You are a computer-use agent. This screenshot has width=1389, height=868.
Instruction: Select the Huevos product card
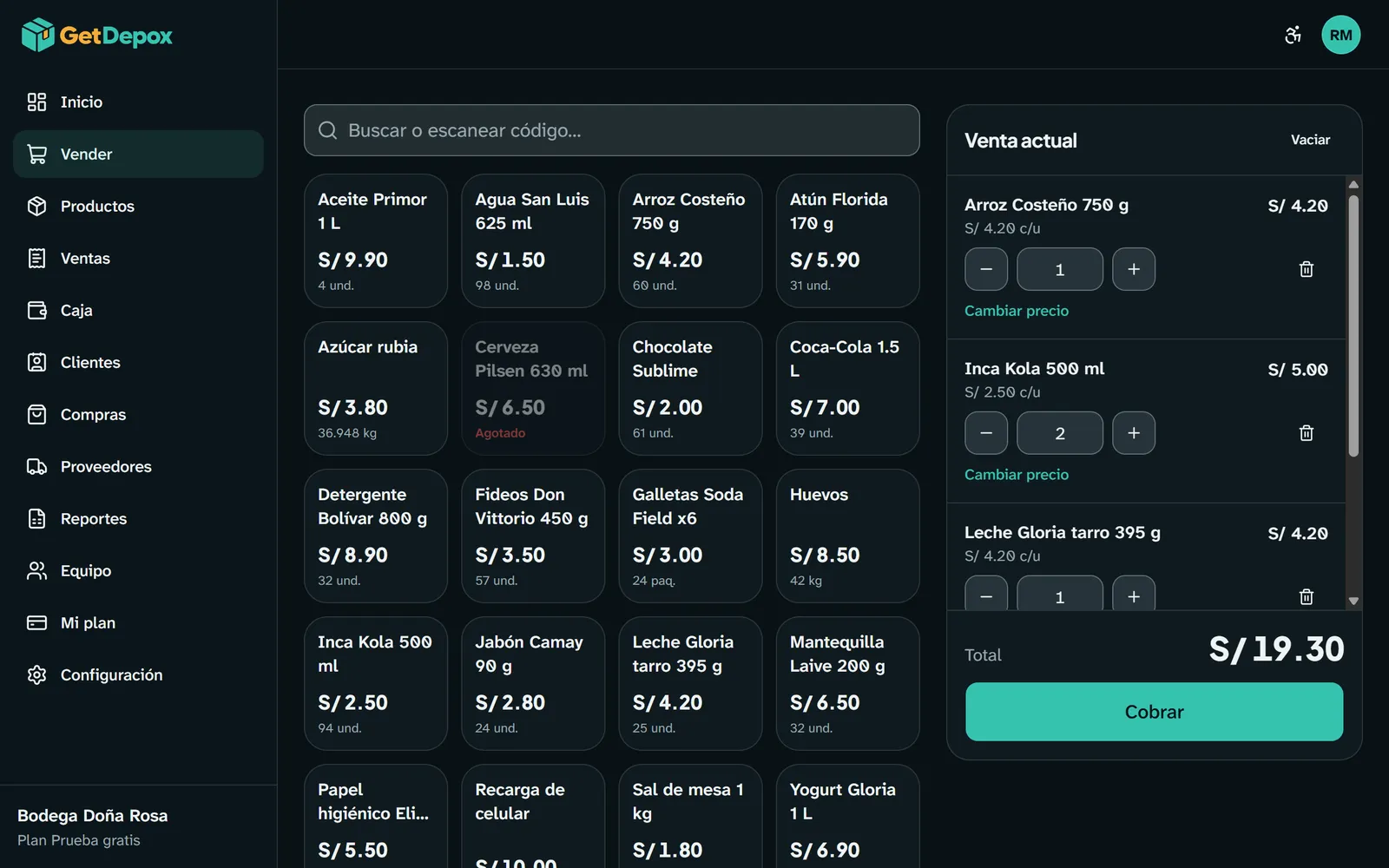[x=847, y=536]
